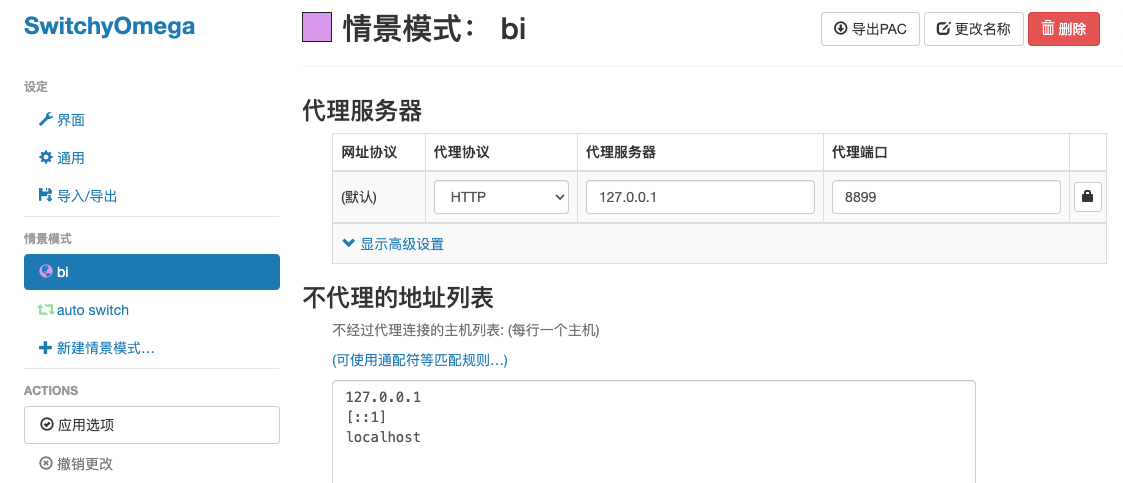
Task: Click the 导出PAC button
Action: coord(870,29)
